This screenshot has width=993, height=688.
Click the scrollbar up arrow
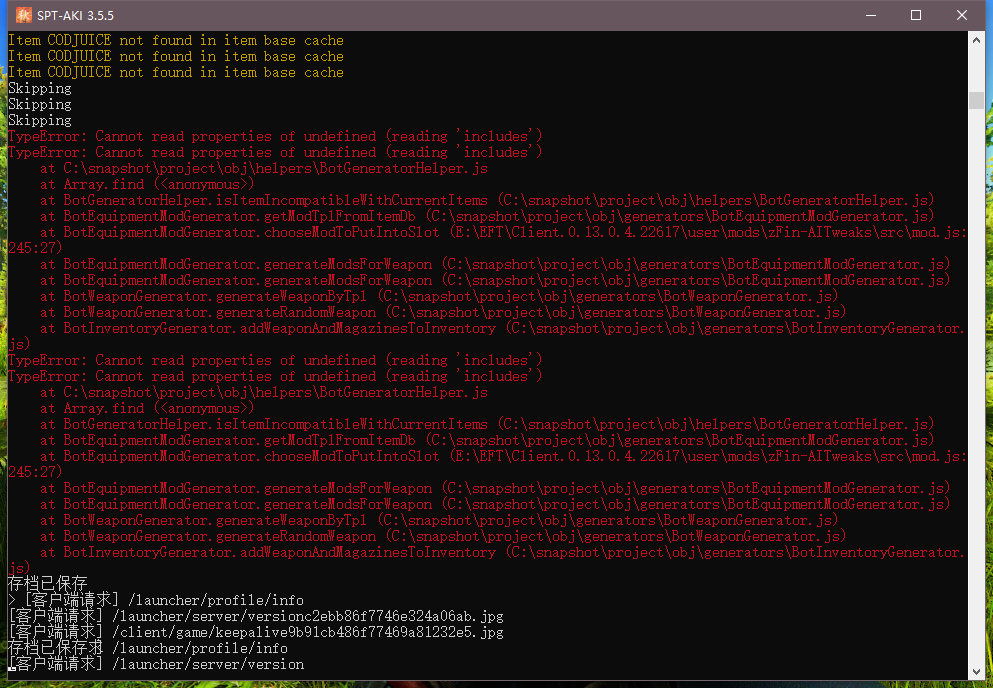point(976,39)
